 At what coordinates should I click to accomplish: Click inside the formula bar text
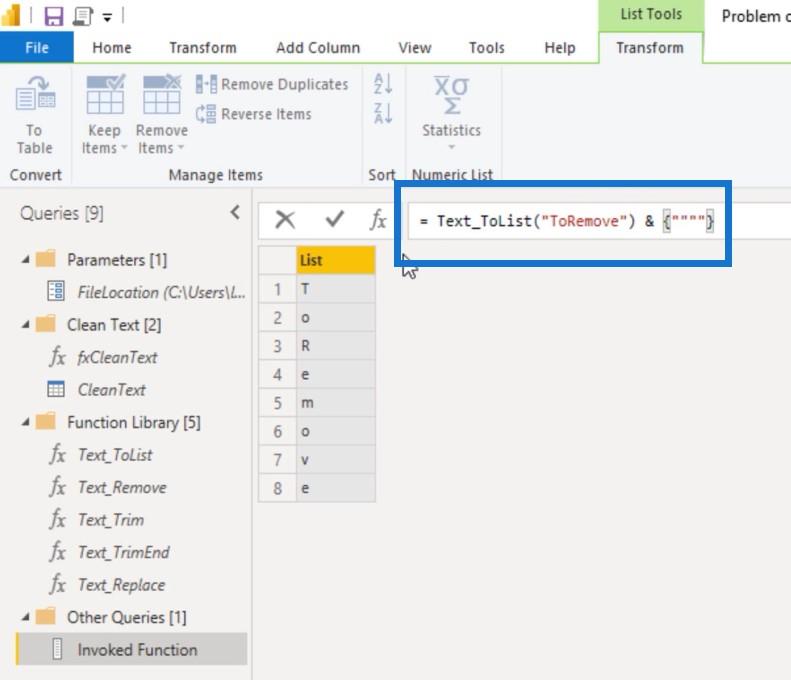click(566, 221)
